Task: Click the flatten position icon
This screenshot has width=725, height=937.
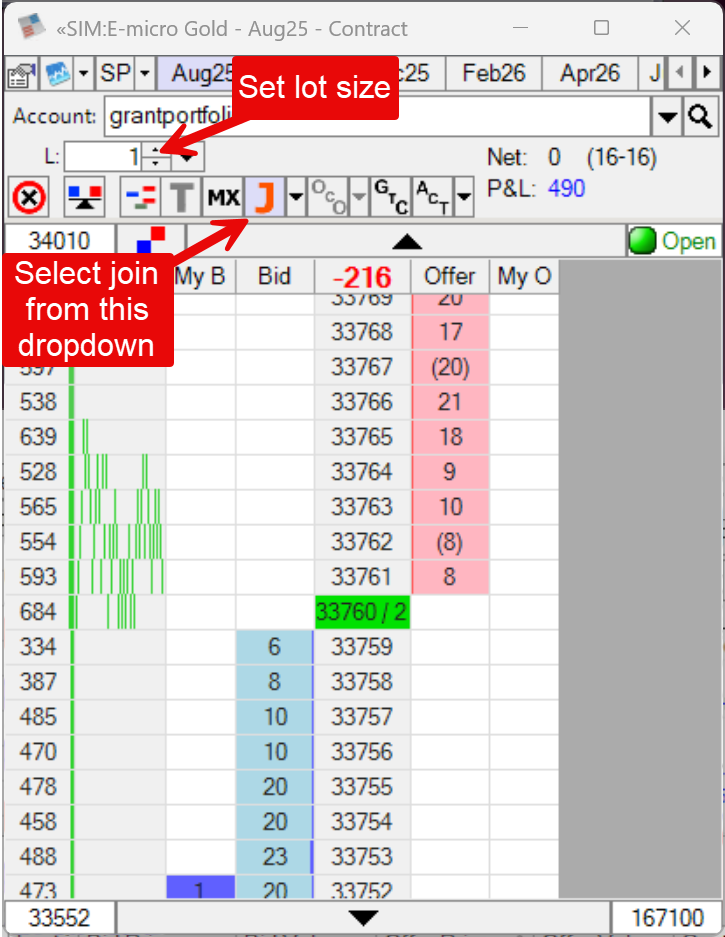Action: (85, 198)
